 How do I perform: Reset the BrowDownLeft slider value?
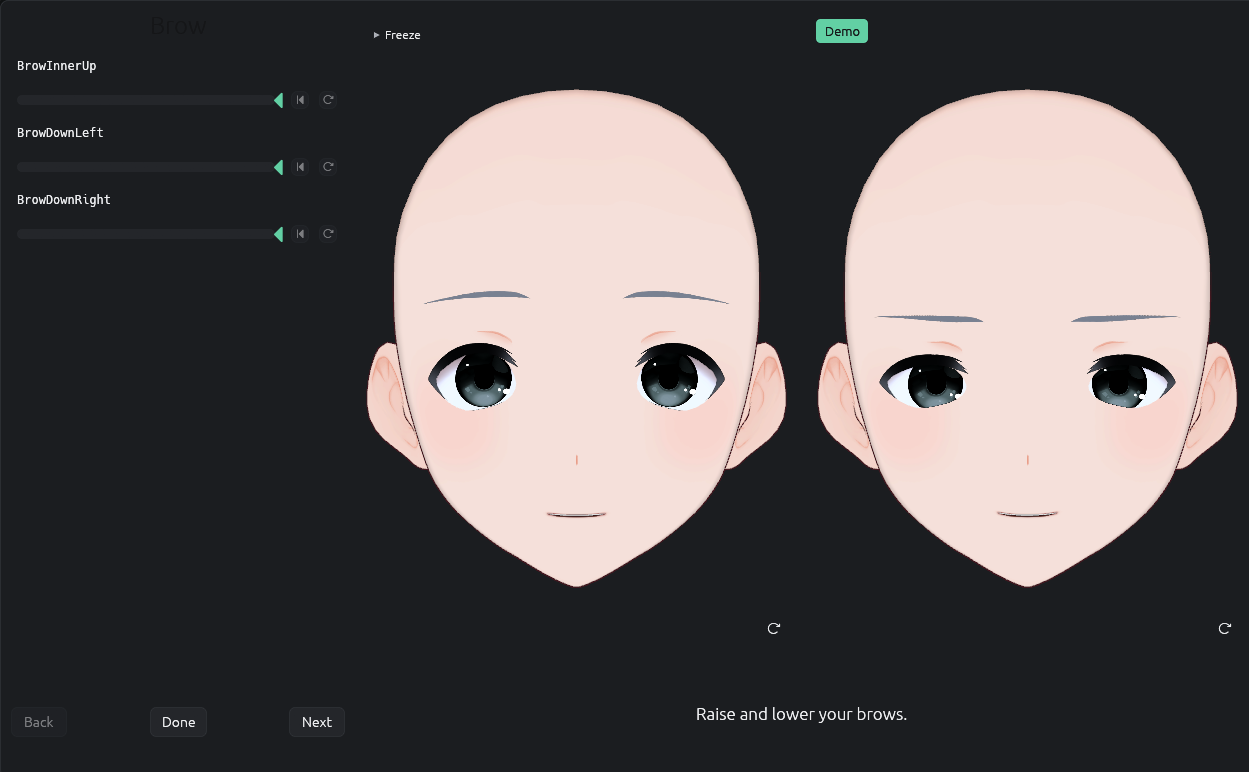click(328, 167)
